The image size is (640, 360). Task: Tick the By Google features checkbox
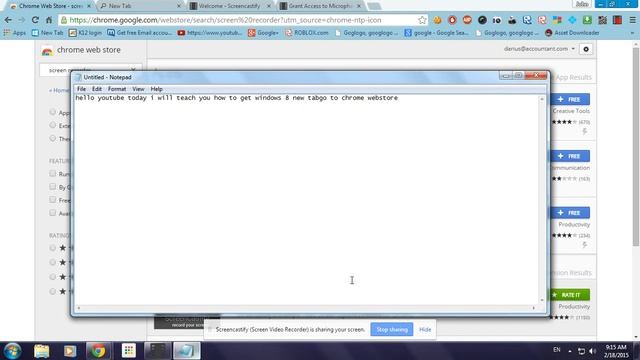(x=53, y=187)
